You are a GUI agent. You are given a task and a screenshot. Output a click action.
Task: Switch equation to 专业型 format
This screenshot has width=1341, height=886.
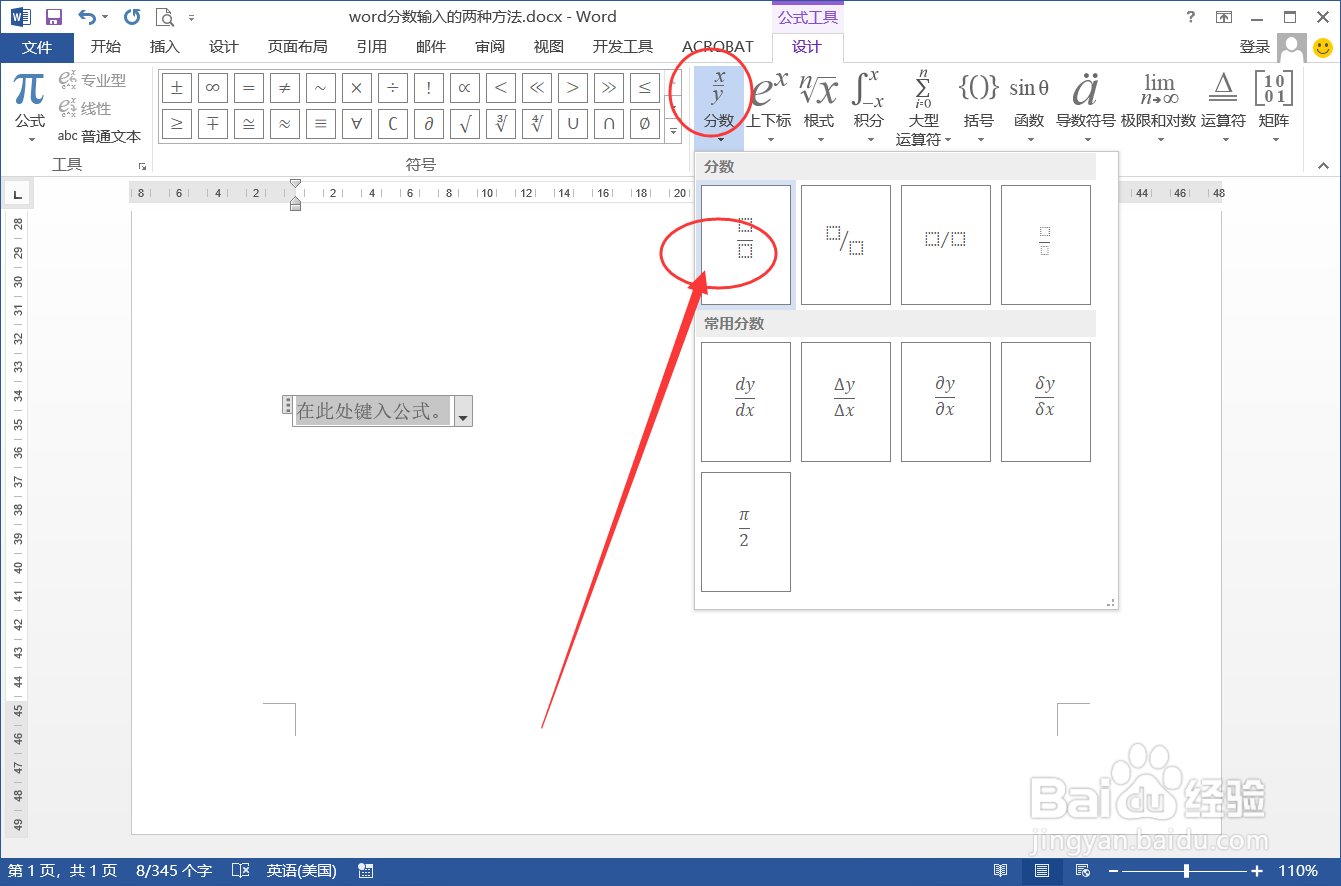click(92, 80)
